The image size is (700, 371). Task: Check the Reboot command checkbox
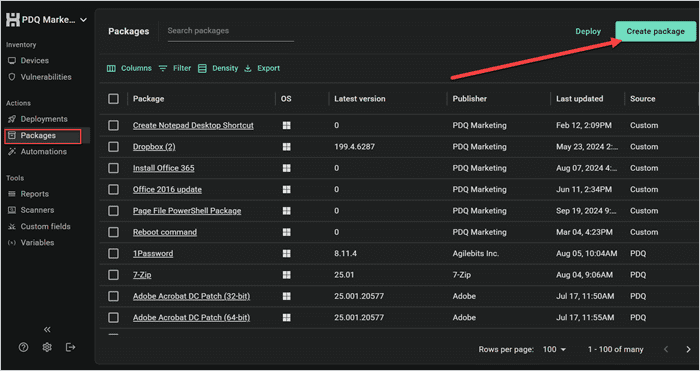point(113,232)
